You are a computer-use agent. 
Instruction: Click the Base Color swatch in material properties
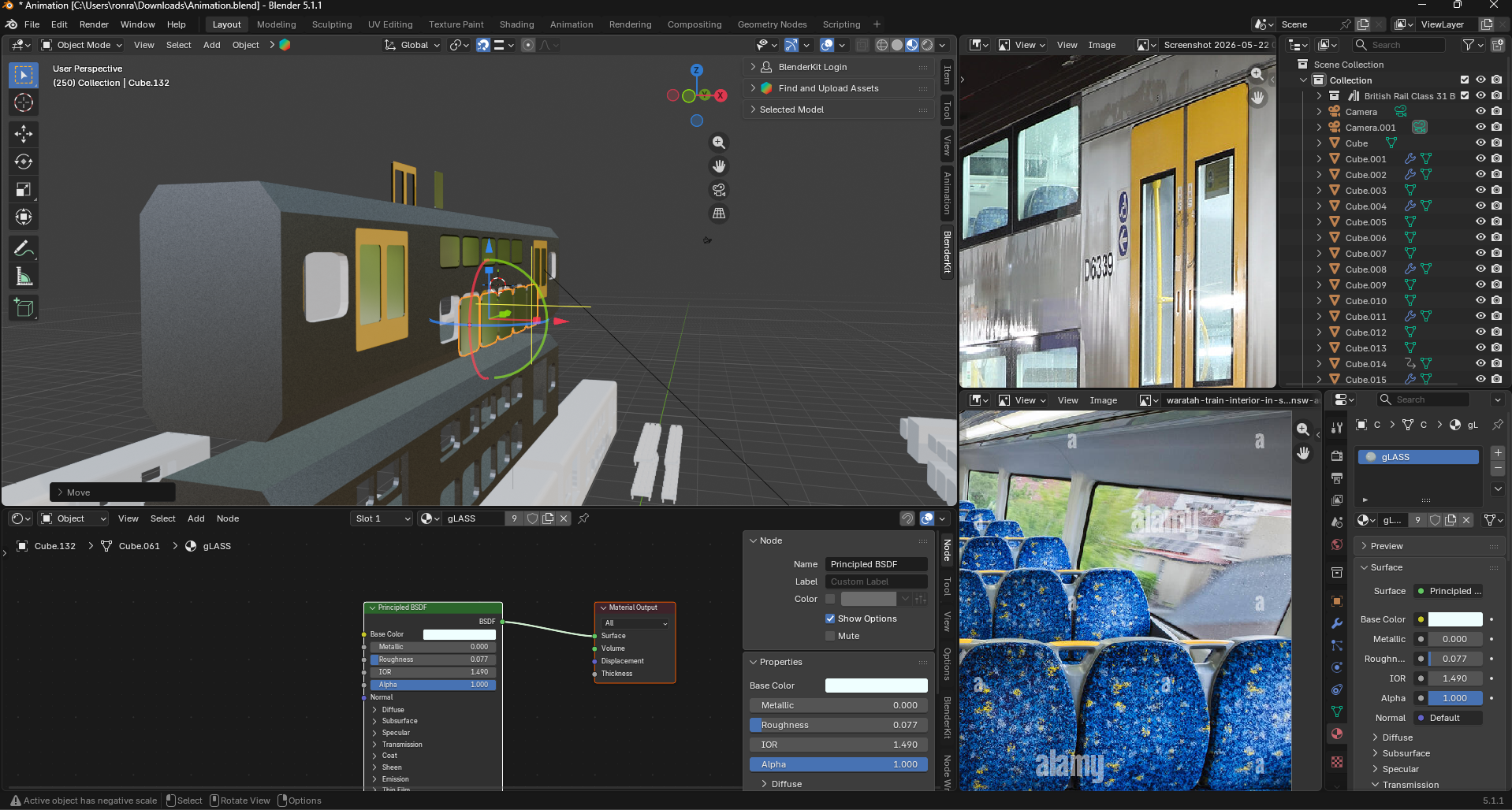point(1455,619)
